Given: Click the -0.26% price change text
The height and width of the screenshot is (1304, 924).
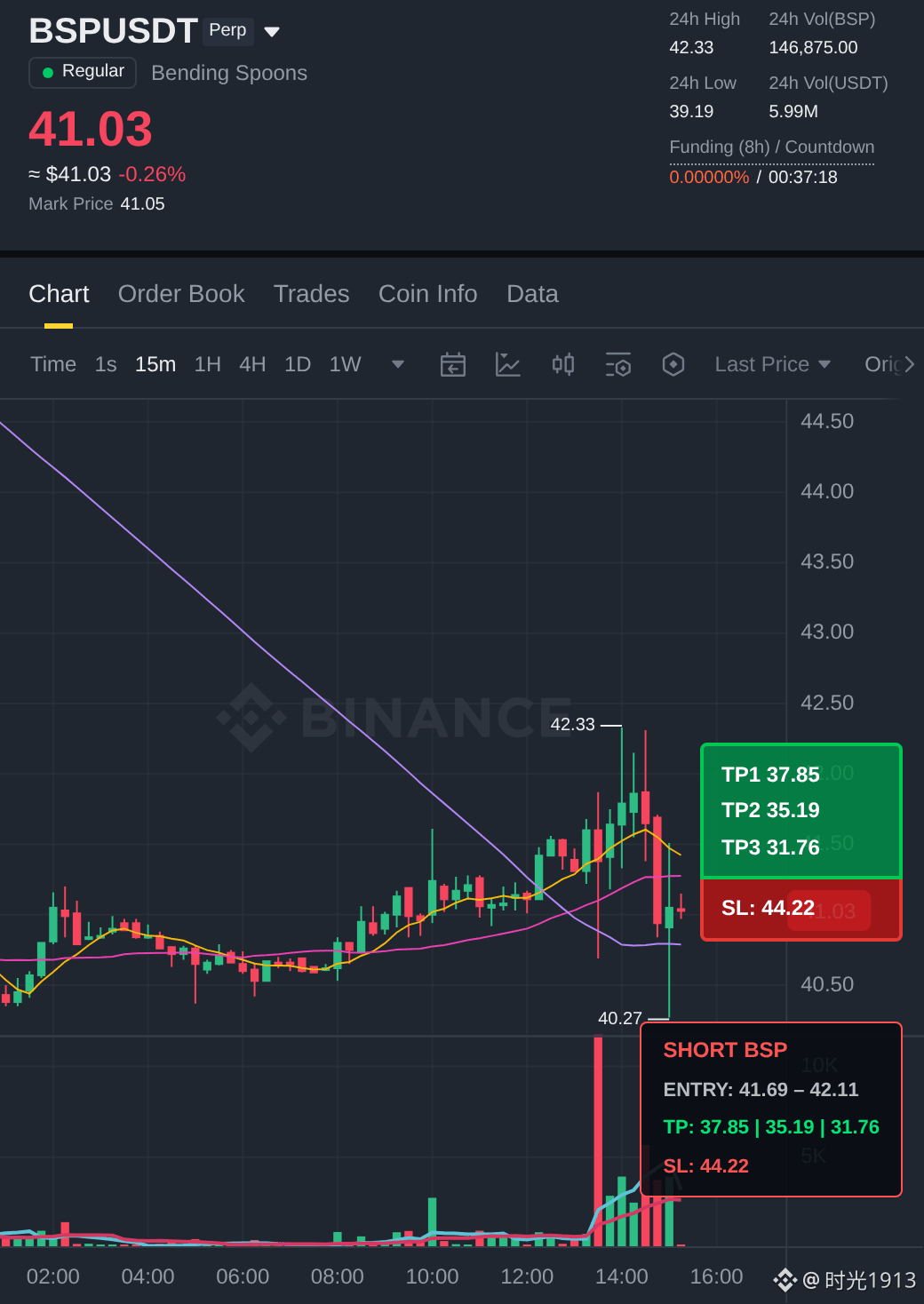Looking at the screenshot, I should pyautogui.click(x=152, y=174).
